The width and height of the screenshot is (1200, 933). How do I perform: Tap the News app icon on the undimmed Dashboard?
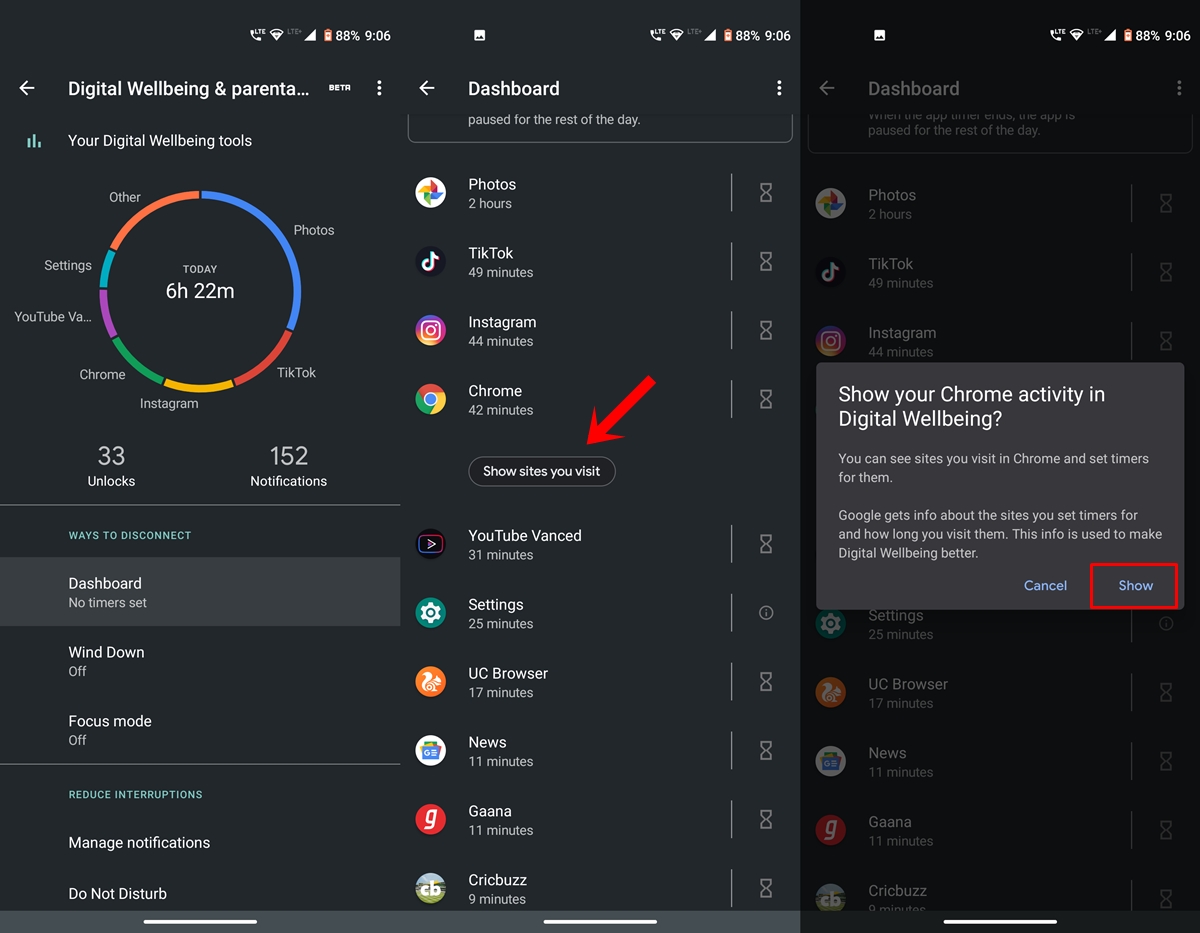431,751
